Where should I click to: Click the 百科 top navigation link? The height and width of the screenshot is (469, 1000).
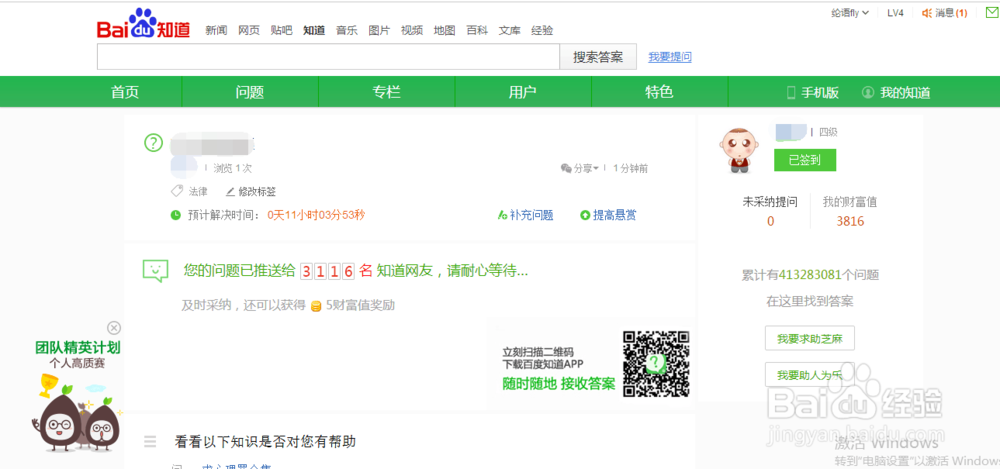point(476,30)
